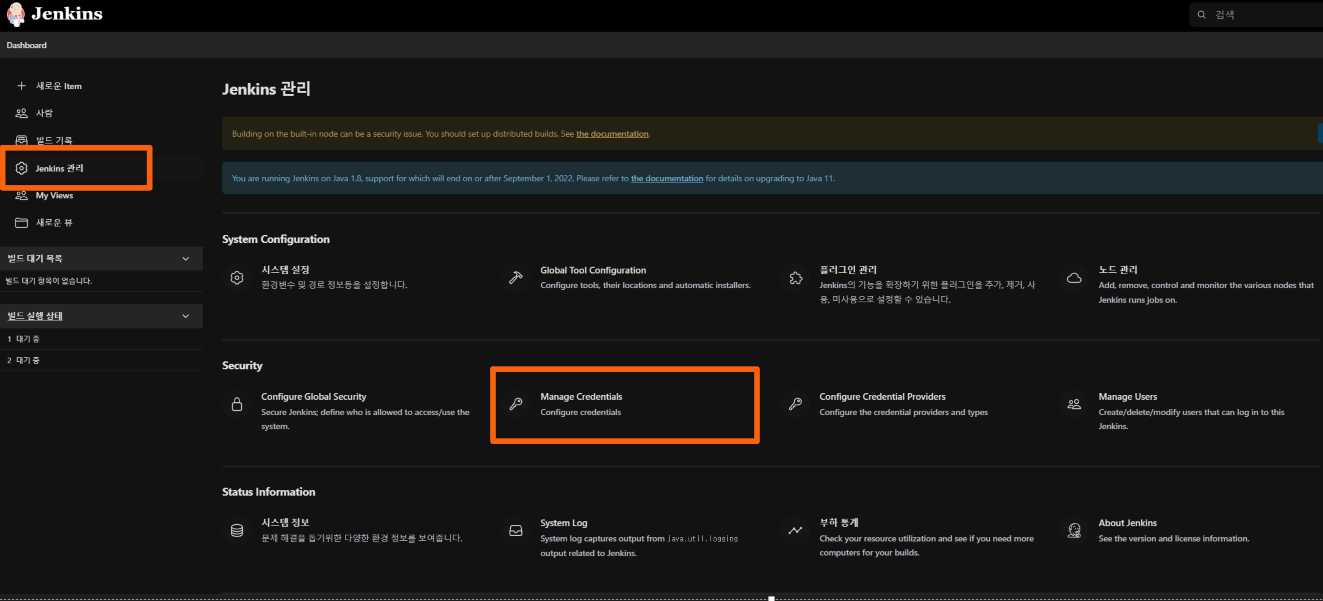1323x601 pixels.
Task: Click the hammer icon for Global Tool Configuration
Action: coord(516,278)
